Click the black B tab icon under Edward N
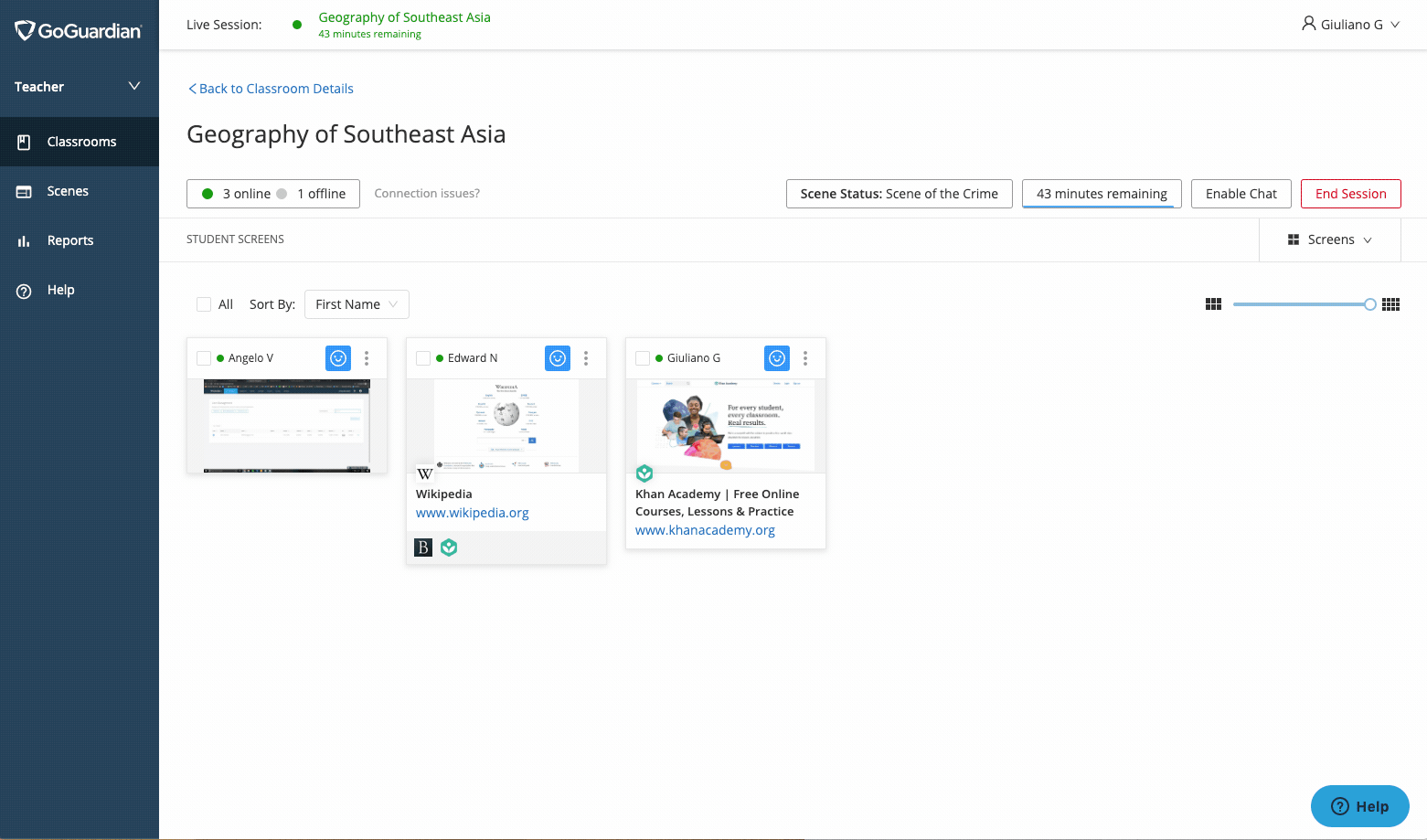The width and height of the screenshot is (1427, 840). coord(423,548)
